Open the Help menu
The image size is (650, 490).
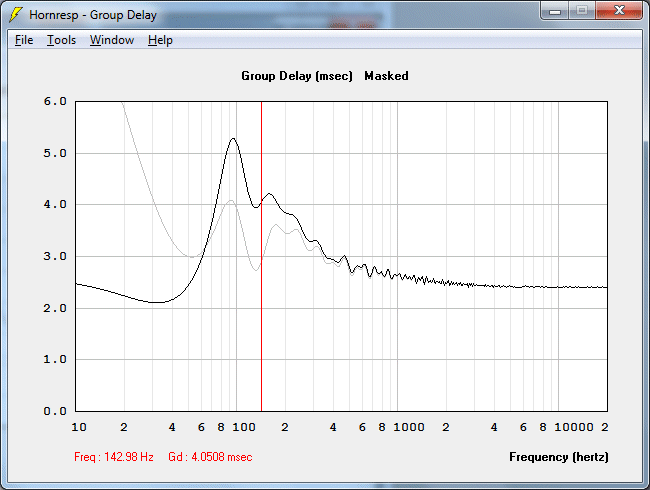click(x=160, y=40)
